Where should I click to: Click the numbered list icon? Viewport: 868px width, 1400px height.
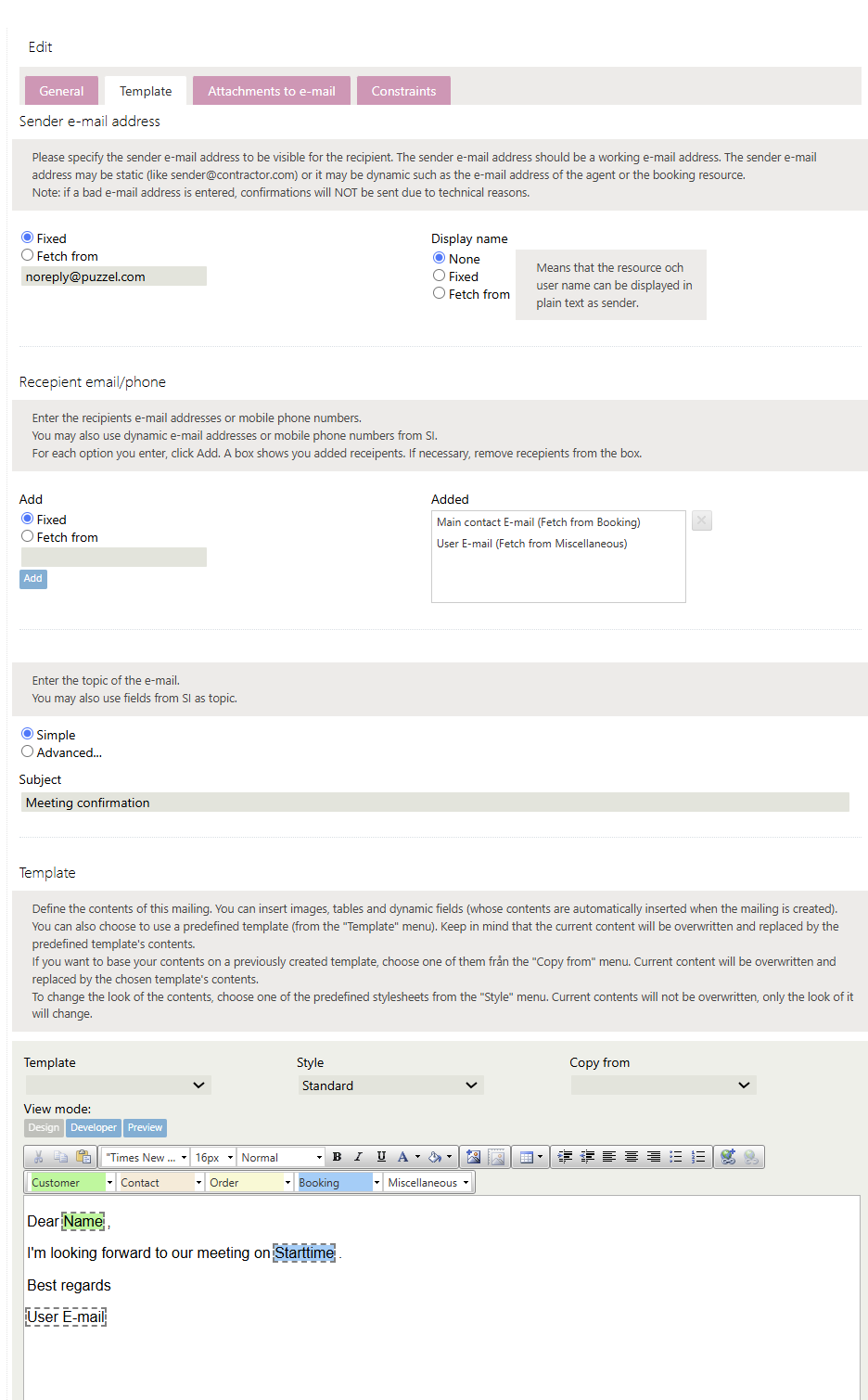[x=698, y=1157]
